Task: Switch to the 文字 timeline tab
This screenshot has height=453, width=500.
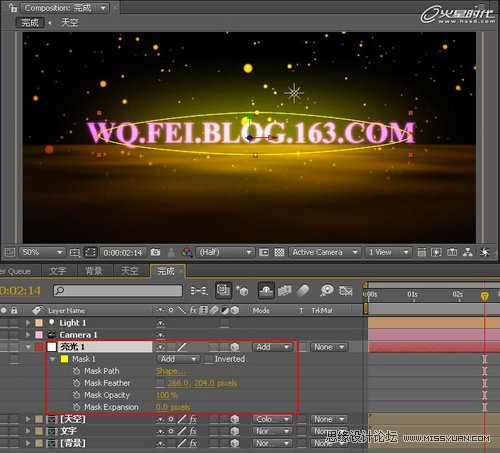Action: pyautogui.click(x=58, y=271)
